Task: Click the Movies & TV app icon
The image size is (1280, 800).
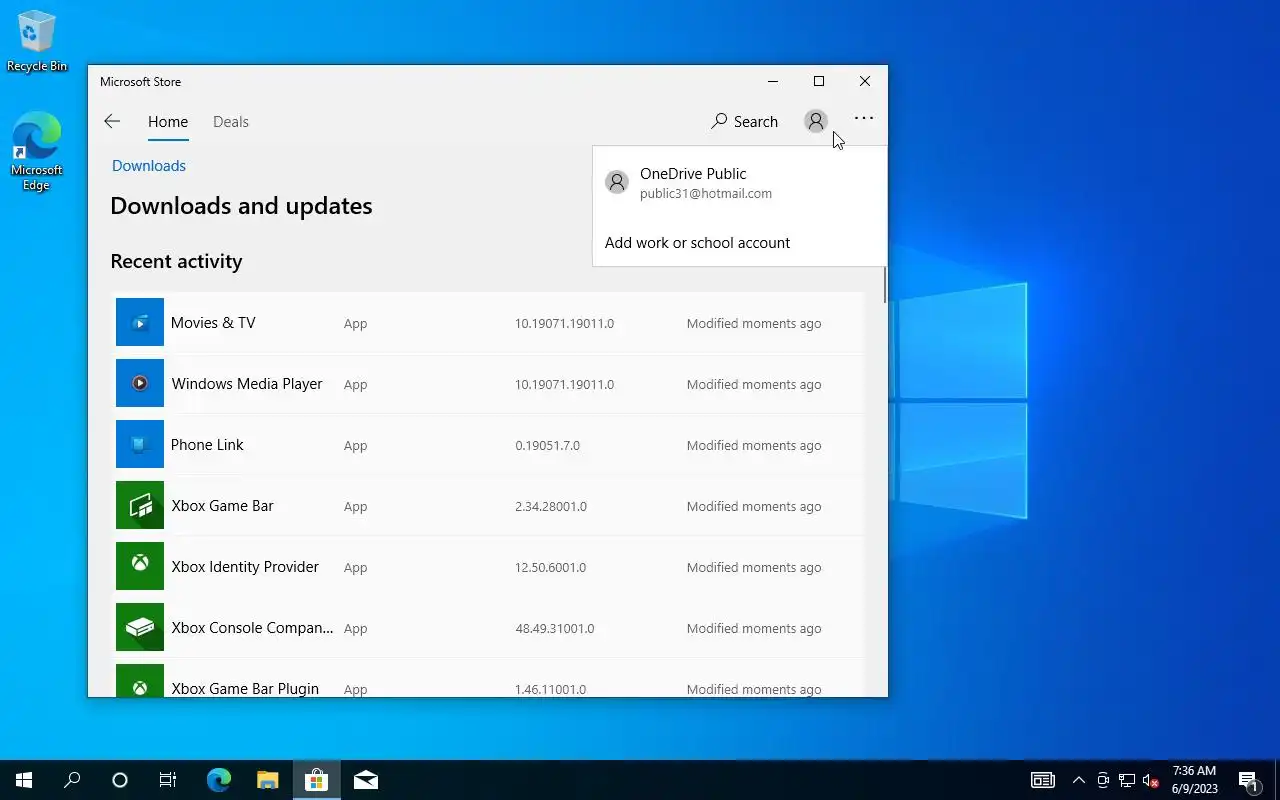Action: 140,322
